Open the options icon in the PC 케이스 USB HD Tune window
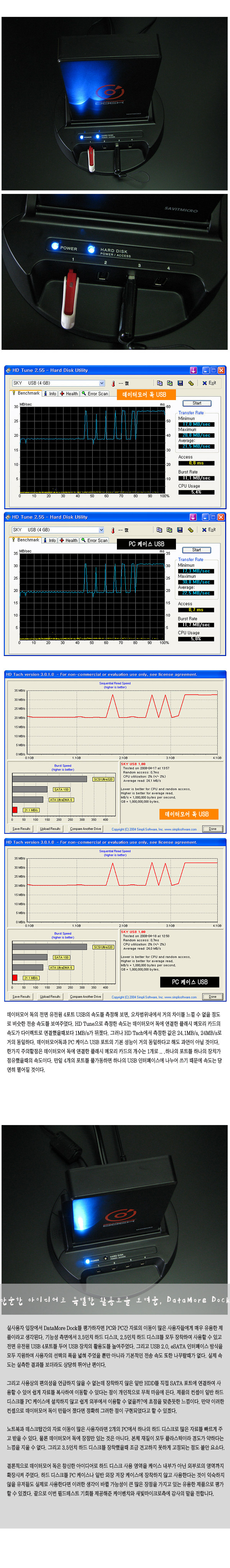 coord(190,530)
